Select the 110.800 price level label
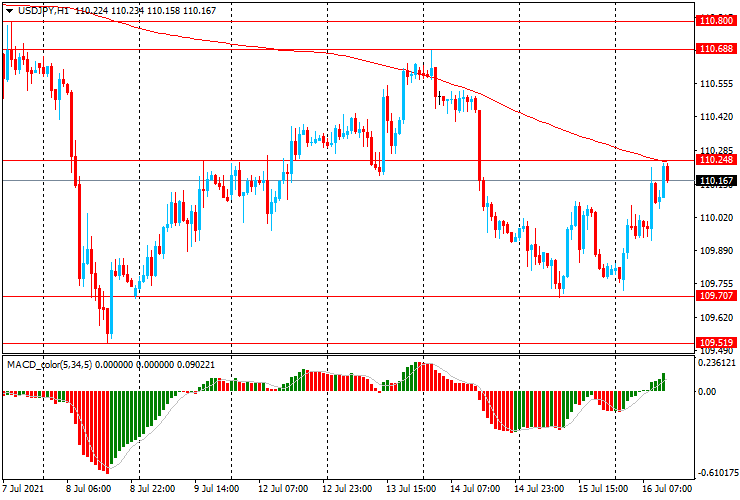740x500 pixels. click(x=716, y=21)
